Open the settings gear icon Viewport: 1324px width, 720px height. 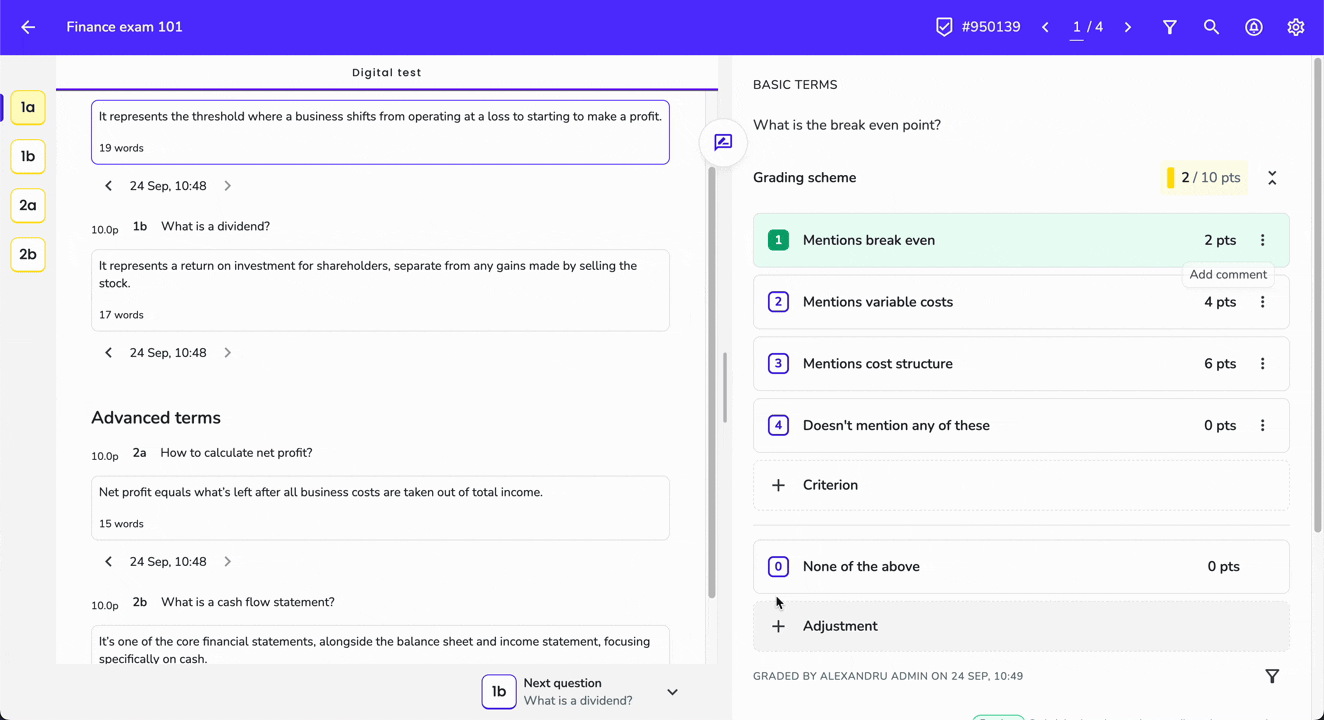click(x=1295, y=27)
